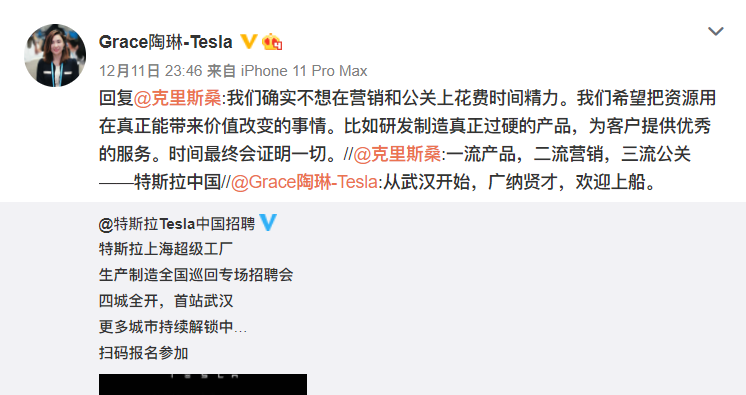
Task: Open the black Tesla image thumbnail
Action: pos(203,384)
